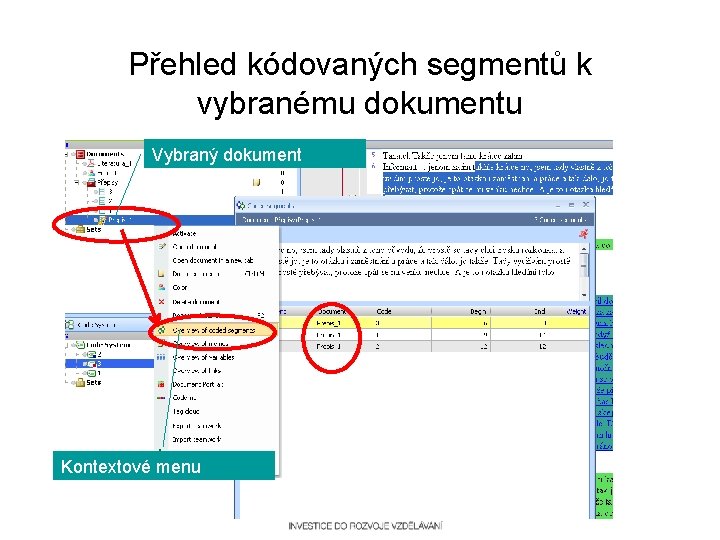Viewport: 720px width, 540px height.
Task: Click the text document icon for document 2
Action: 102,201
